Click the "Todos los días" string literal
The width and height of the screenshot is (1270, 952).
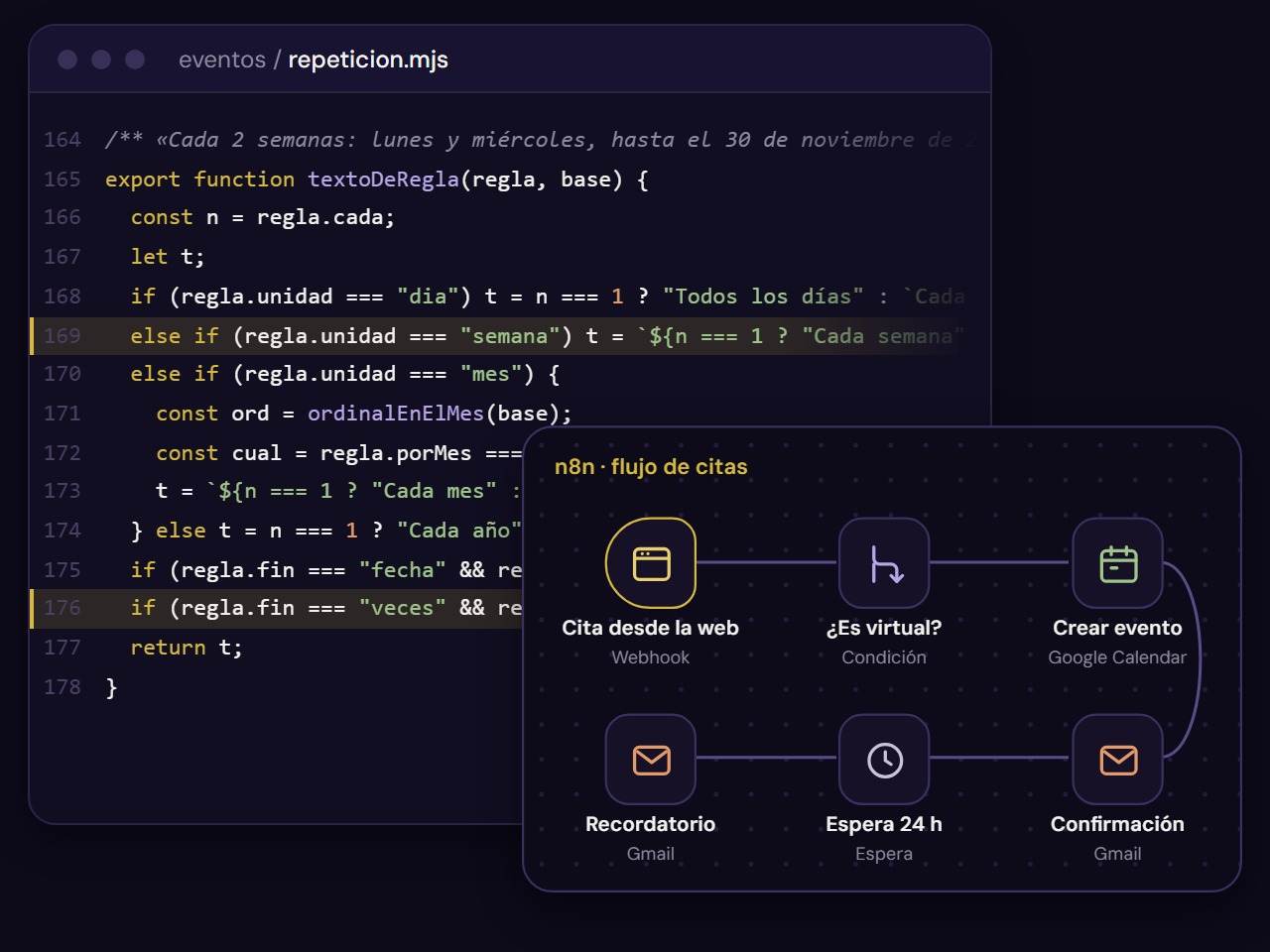tap(763, 297)
